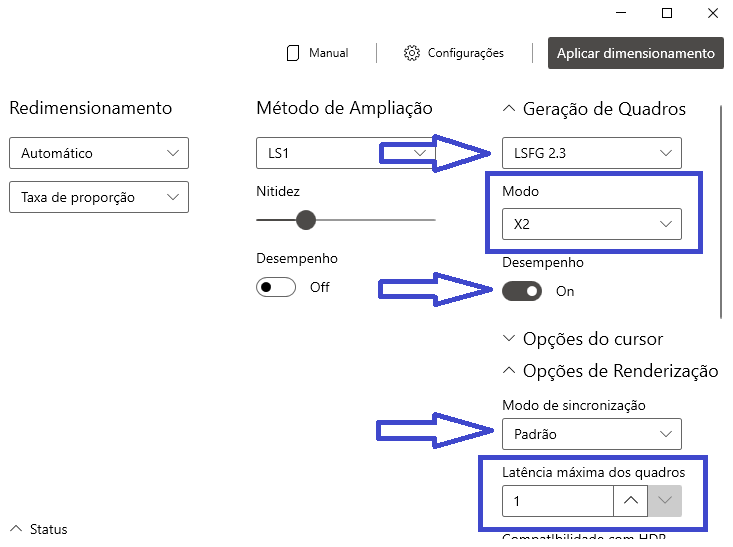The image size is (733, 547).
Task: Click the Nitidez slider handle
Action: tap(306, 220)
